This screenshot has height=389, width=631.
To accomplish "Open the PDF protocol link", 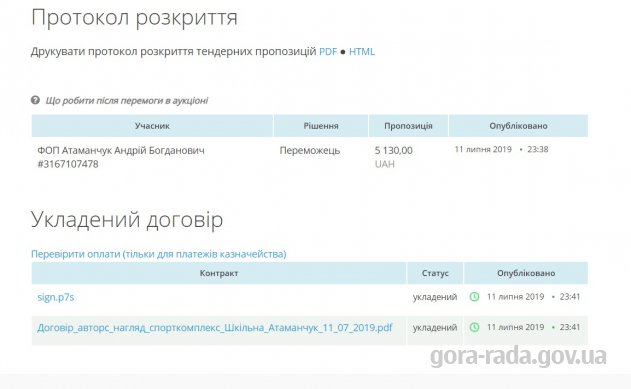I will [328, 51].
